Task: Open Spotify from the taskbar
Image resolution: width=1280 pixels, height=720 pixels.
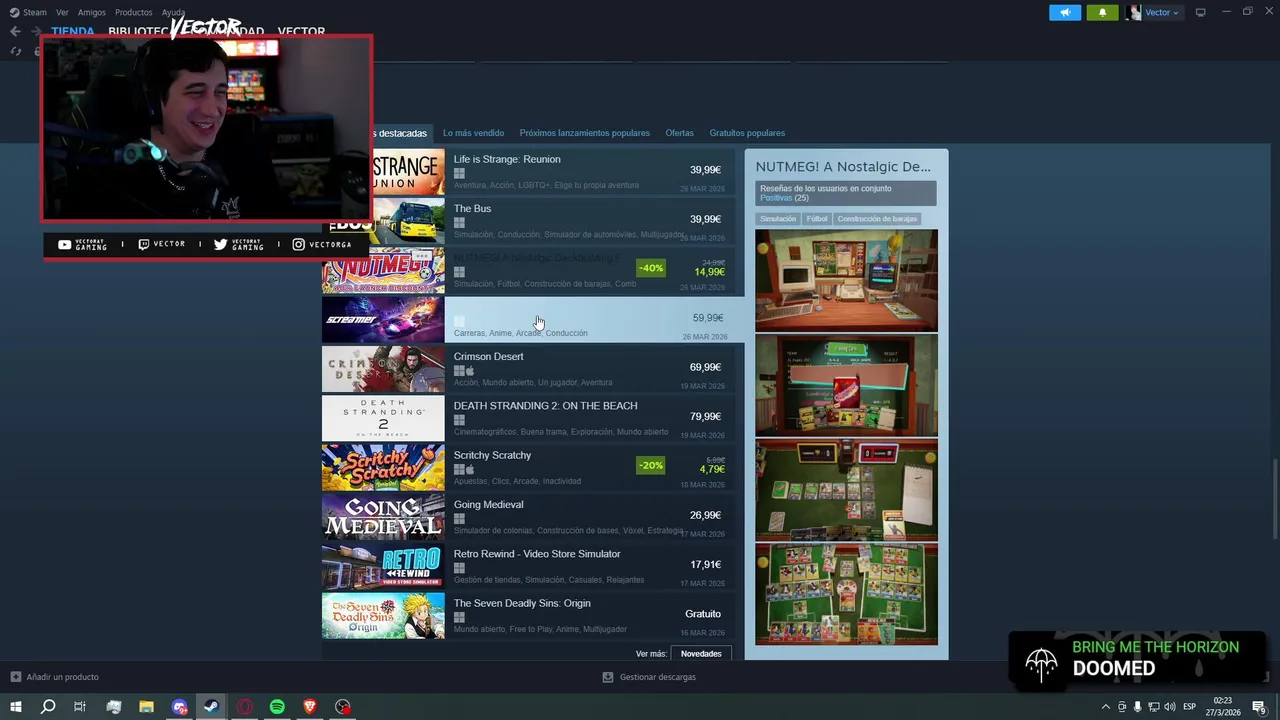Action: coord(277,707)
